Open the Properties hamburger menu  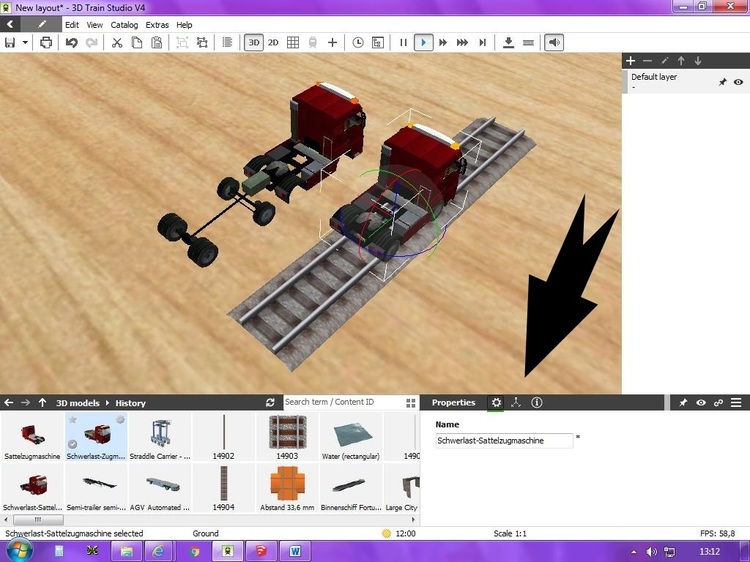pyautogui.click(x=736, y=403)
